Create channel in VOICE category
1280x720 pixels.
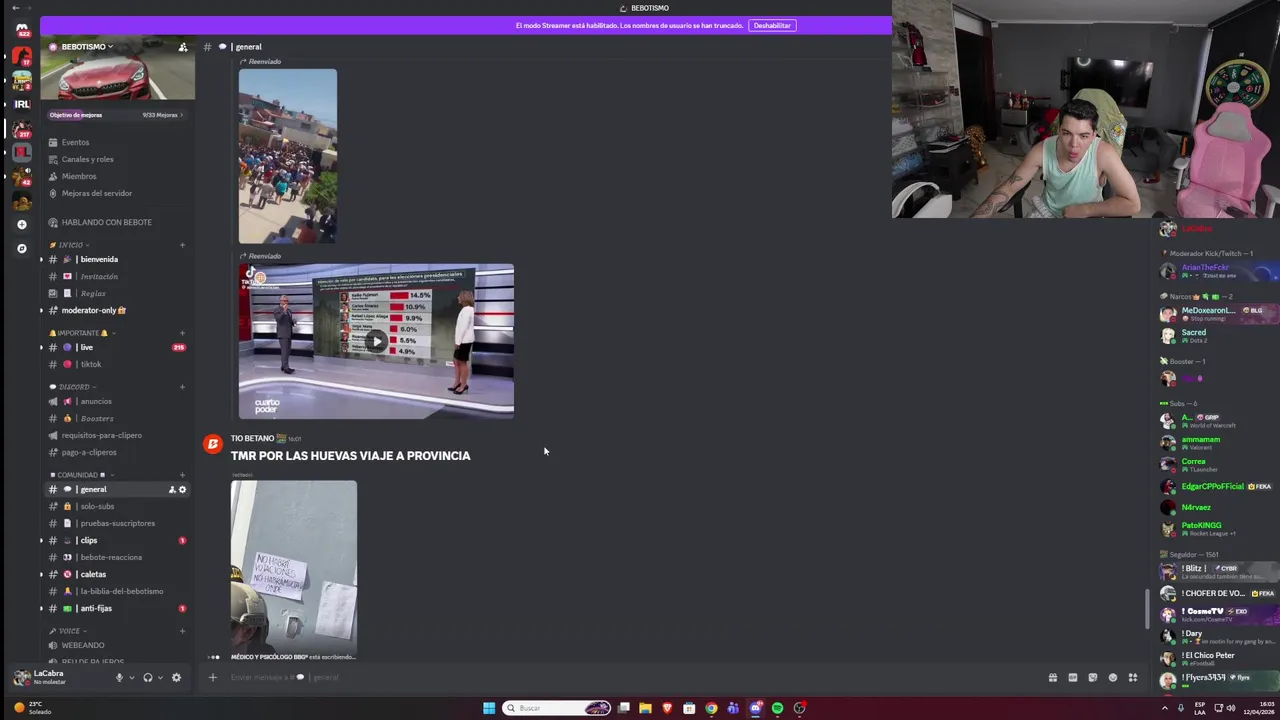click(182, 631)
